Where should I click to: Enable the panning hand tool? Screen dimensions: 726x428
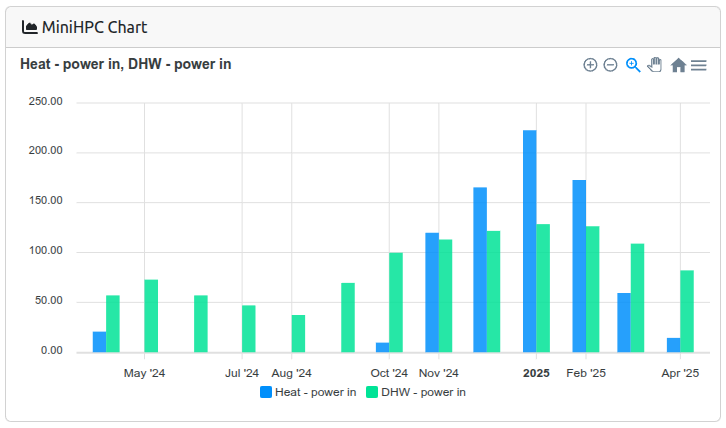[655, 65]
